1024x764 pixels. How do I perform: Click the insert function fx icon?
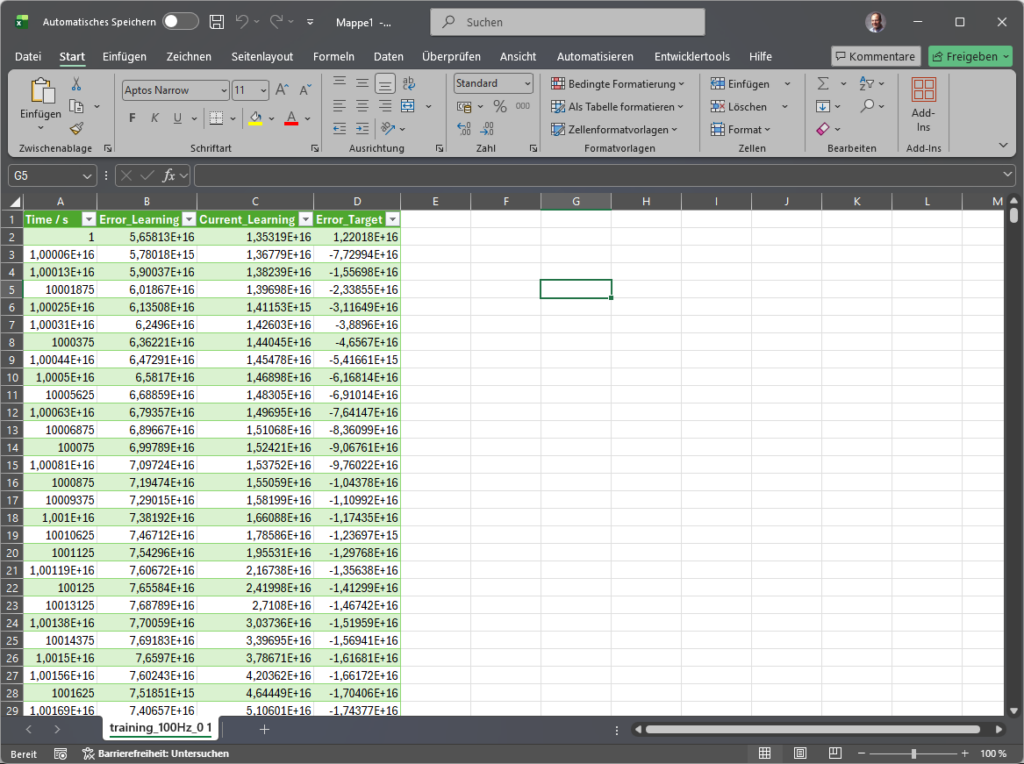click(169, 175)
